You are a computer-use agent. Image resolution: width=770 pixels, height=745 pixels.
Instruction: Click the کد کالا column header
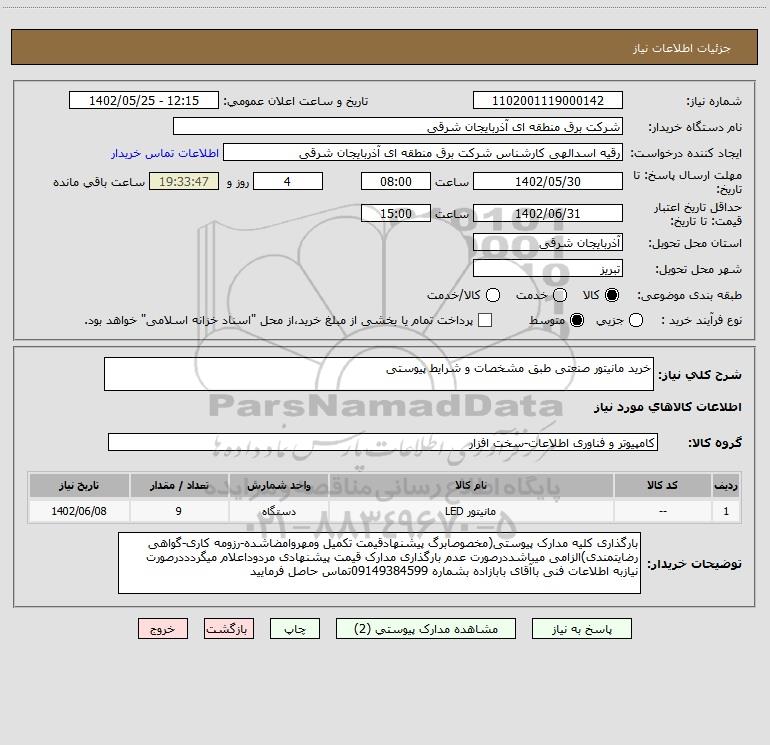coord(662,485)
